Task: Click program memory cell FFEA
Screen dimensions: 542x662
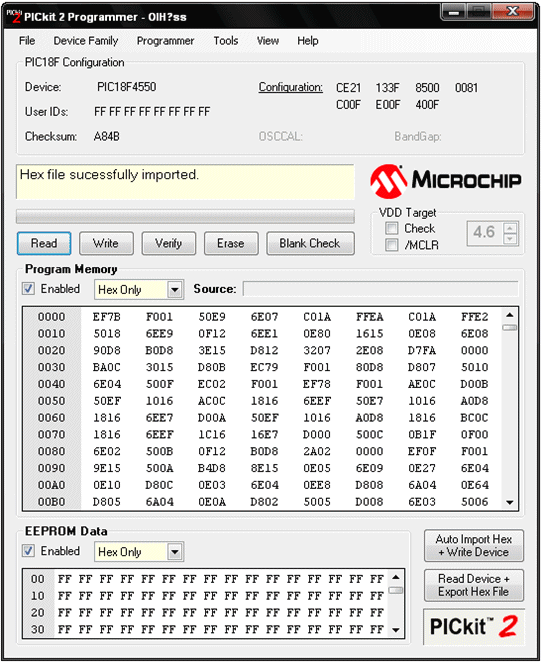Action: pos(369,317)
